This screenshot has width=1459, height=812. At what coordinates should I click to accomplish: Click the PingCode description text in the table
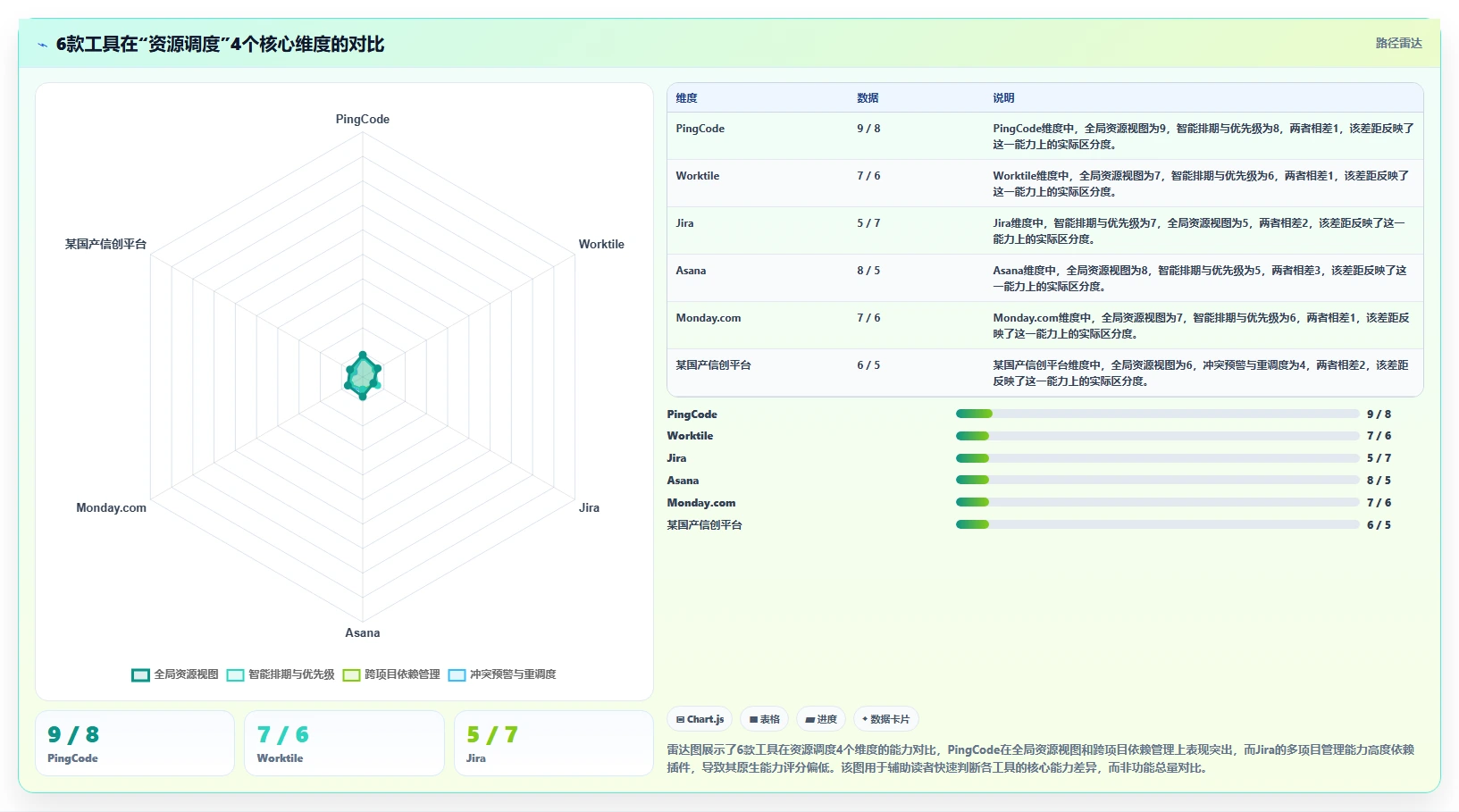click(x=1203, y=137)
